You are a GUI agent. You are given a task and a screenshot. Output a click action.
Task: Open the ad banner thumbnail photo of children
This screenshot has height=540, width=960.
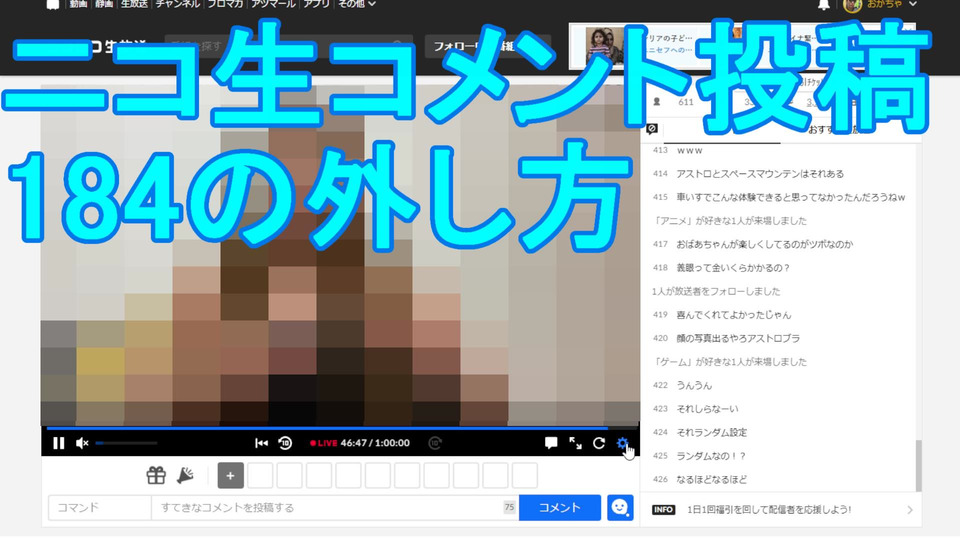[604, 45]
